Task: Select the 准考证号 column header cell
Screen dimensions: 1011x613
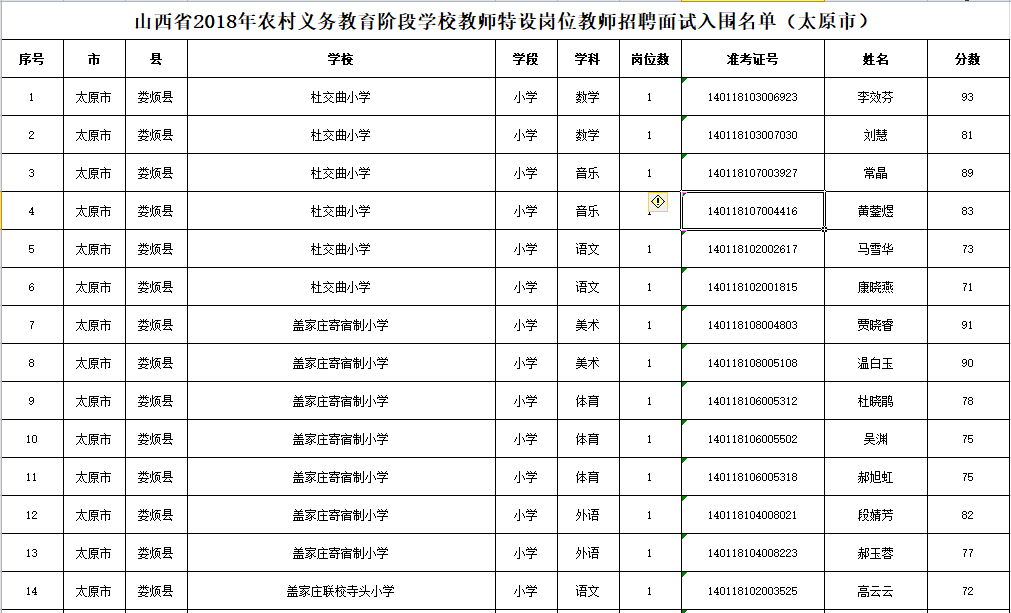Action: [752, 59]
